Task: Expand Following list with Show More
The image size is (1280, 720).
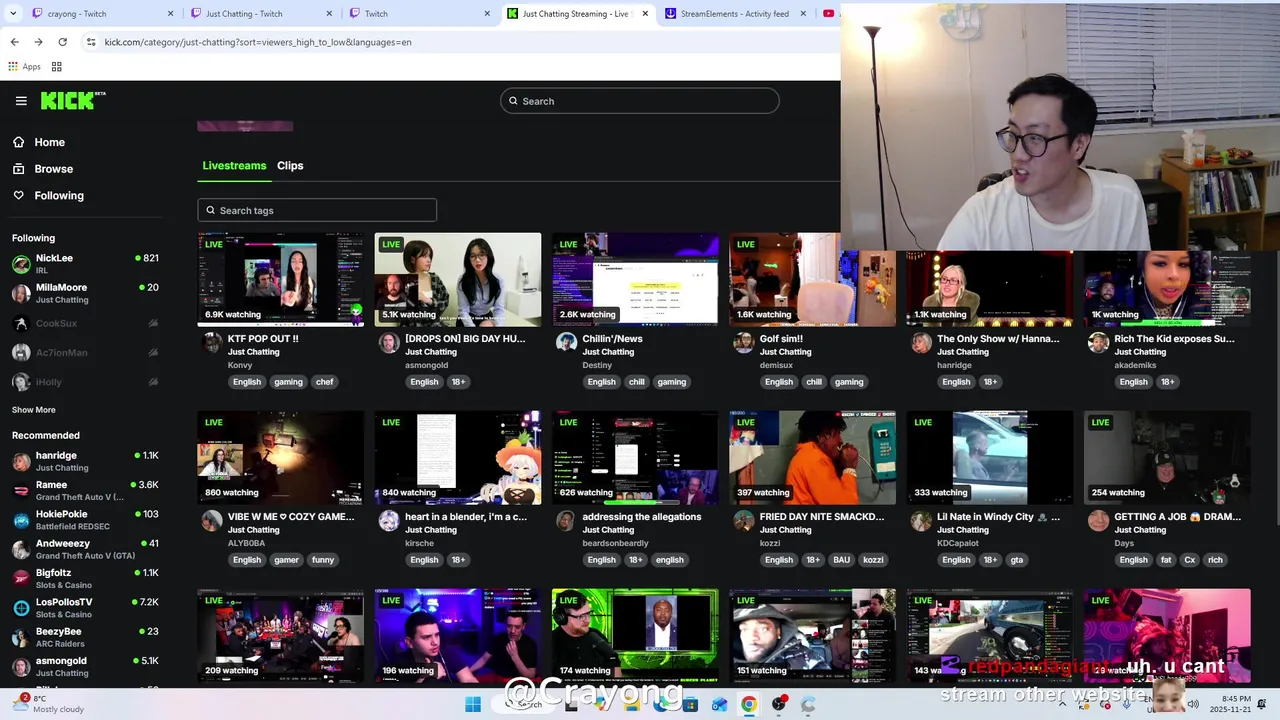Action: tap(34, 410)
